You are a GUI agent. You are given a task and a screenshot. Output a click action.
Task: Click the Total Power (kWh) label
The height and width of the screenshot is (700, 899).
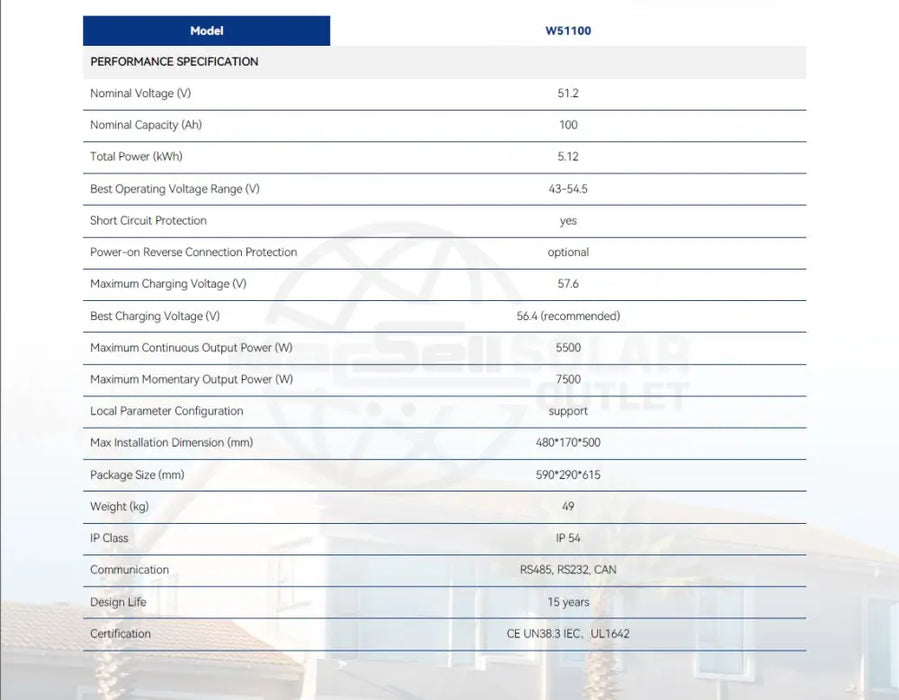pyautogui.click(x=136, y=157)
